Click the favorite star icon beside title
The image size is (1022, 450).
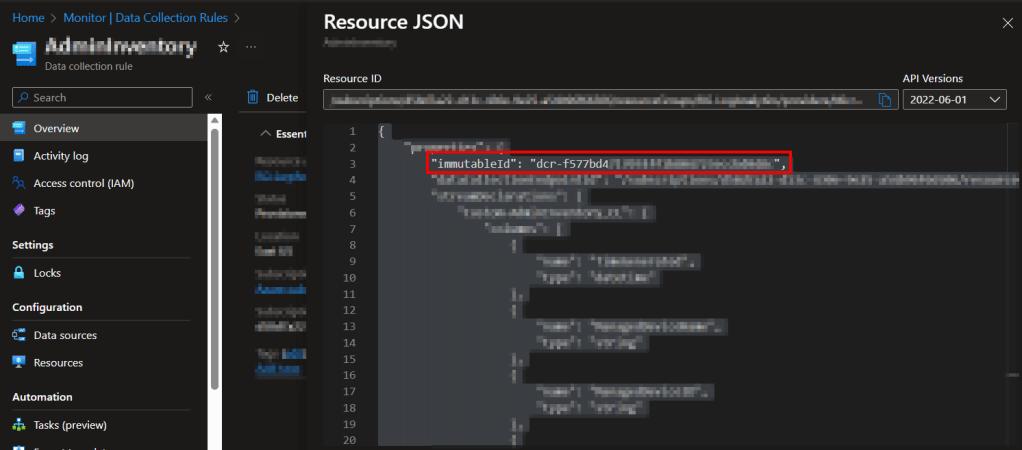(x=224, y=47)
